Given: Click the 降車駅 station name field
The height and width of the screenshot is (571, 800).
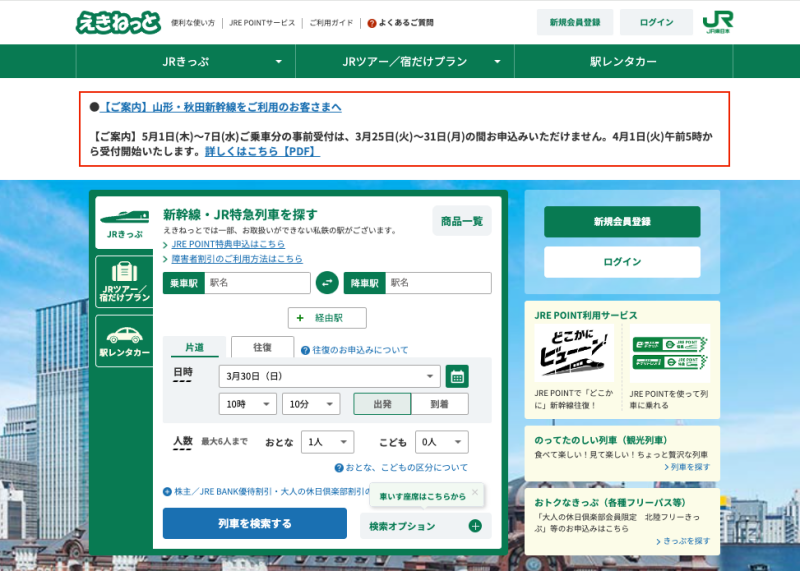Looking at the screenshot, I should click(438, 283).
